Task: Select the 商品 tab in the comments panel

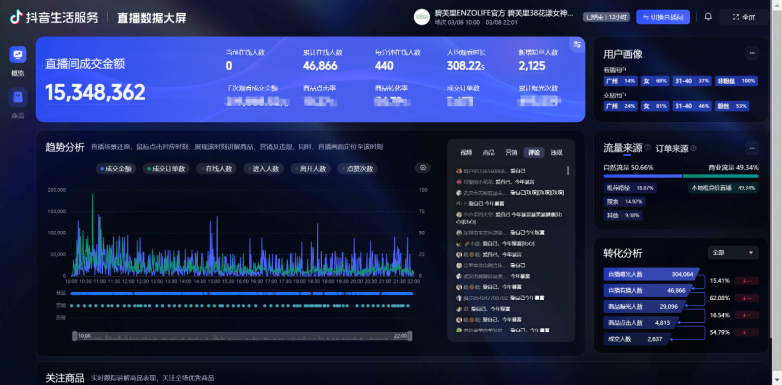Action: tap(489, 153)
